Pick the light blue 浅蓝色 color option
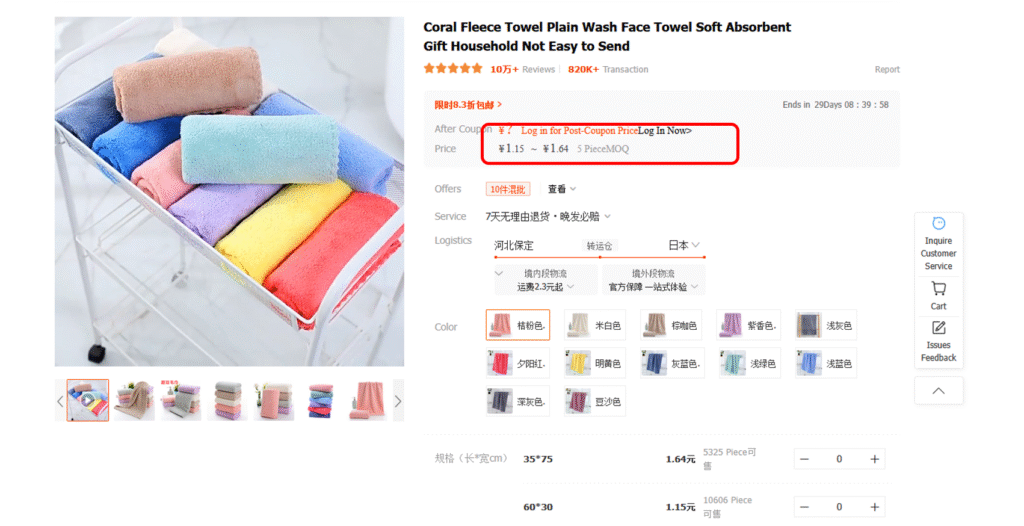This screenshot has height=526, width=1024. coord(826,363)
